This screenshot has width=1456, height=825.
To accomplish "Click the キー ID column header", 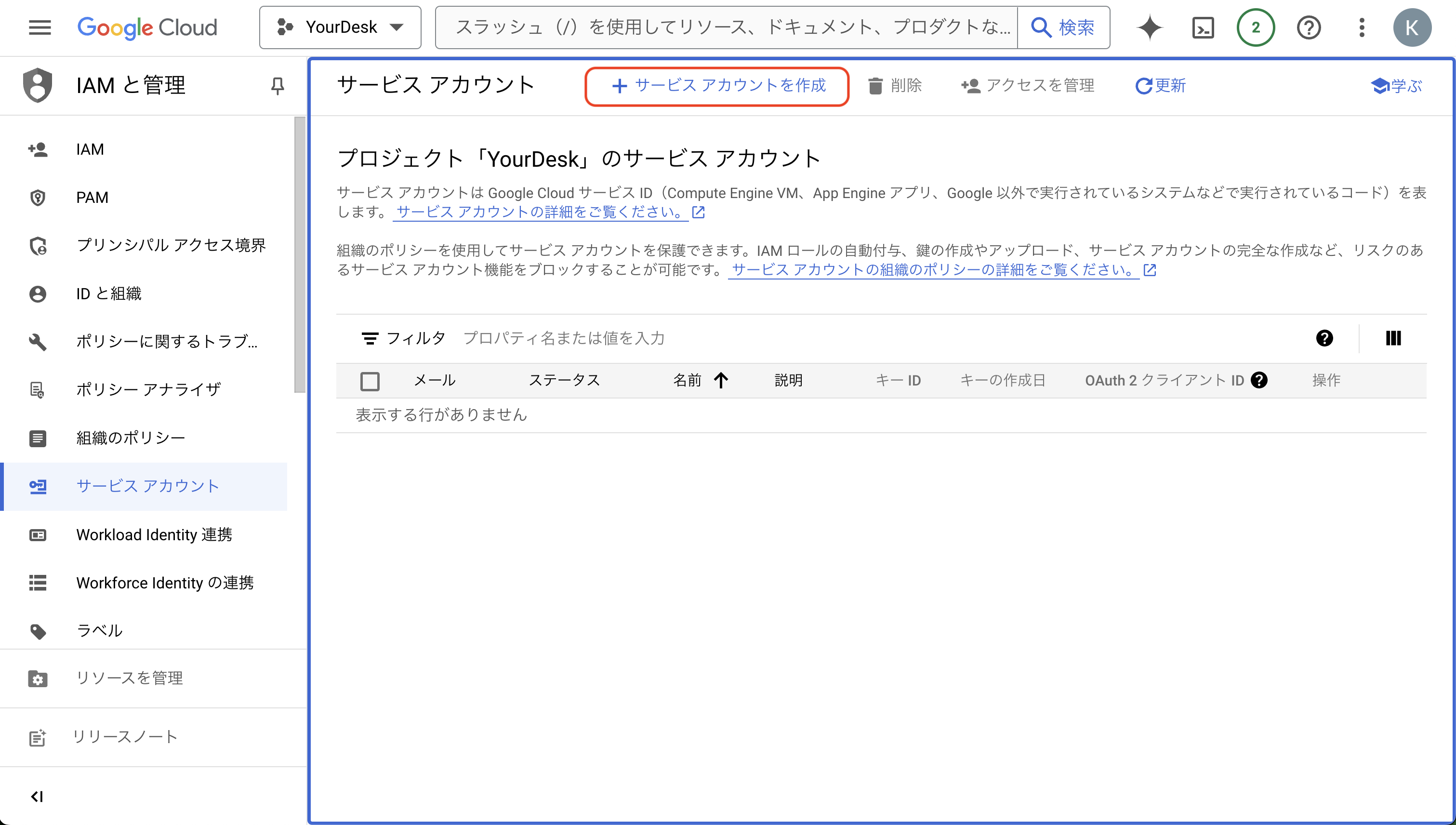I will point(899,380).
